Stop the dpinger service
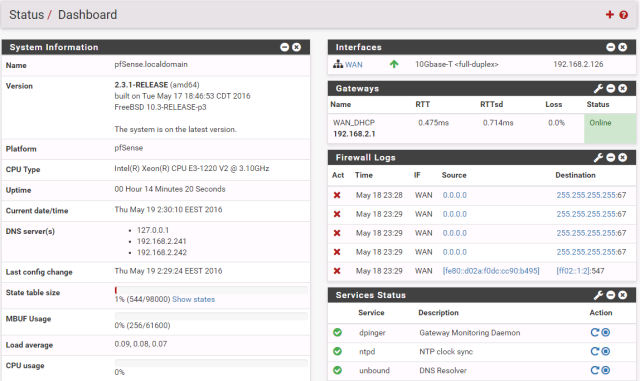Viewport: 640px width, 381px height. point(606,332)
